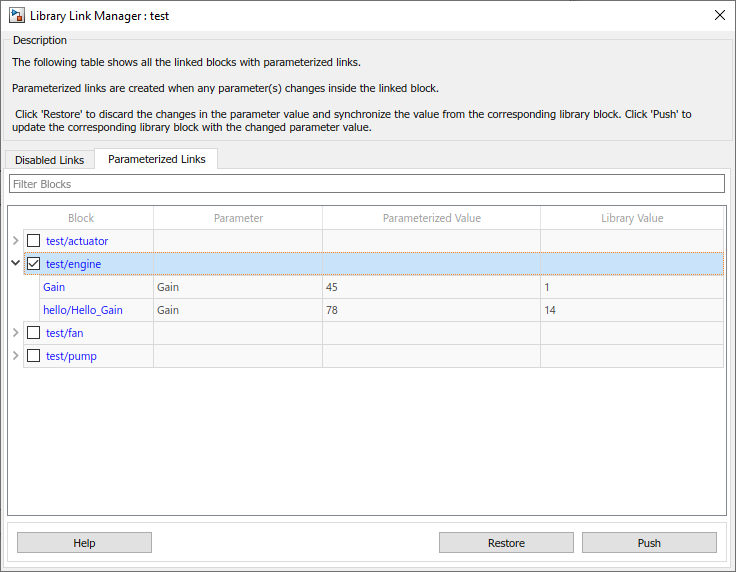Collapse the test/engine row
736x572 pixels.
pyautogui.click(x=15, y=264)
